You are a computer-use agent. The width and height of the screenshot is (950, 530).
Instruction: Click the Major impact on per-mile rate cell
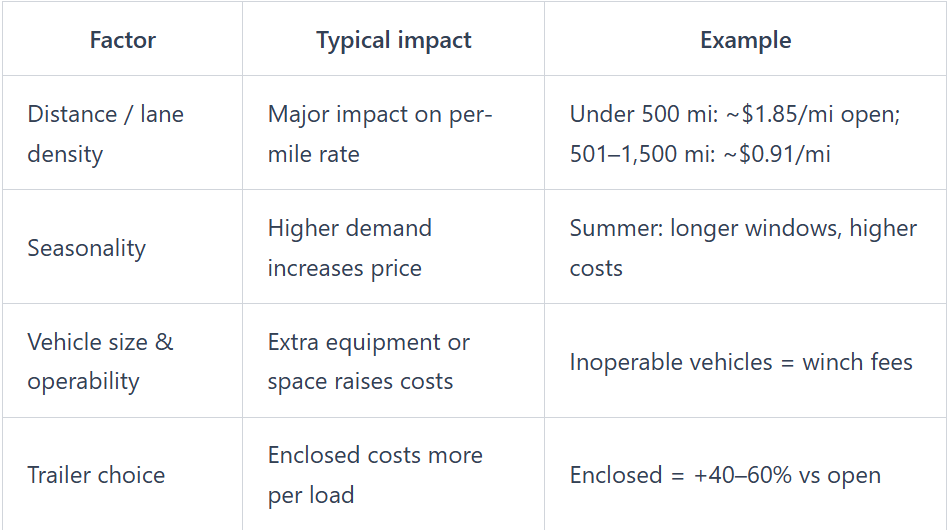380,133
